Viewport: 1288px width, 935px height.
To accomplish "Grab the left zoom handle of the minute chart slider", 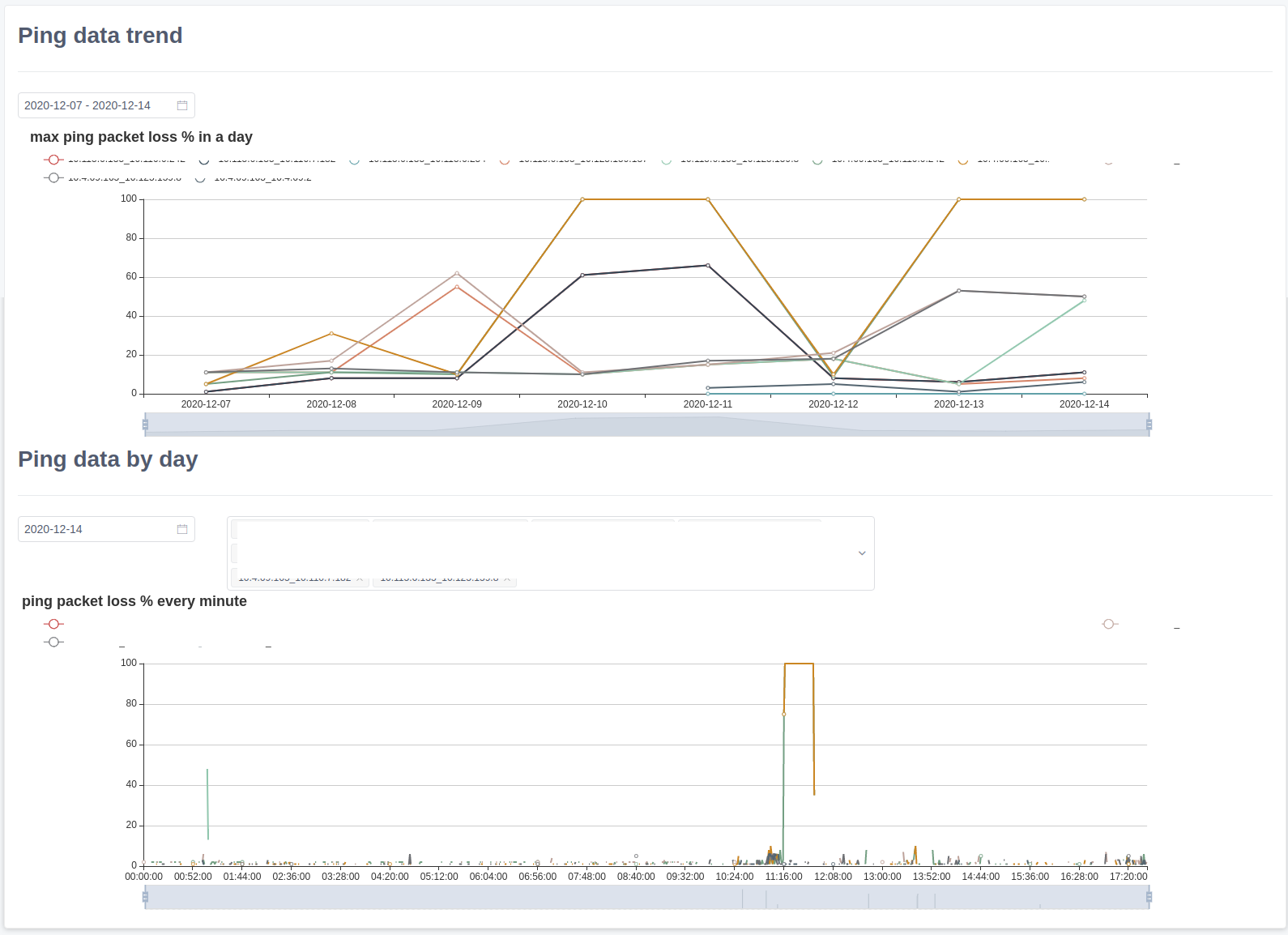I will [145, 897].
